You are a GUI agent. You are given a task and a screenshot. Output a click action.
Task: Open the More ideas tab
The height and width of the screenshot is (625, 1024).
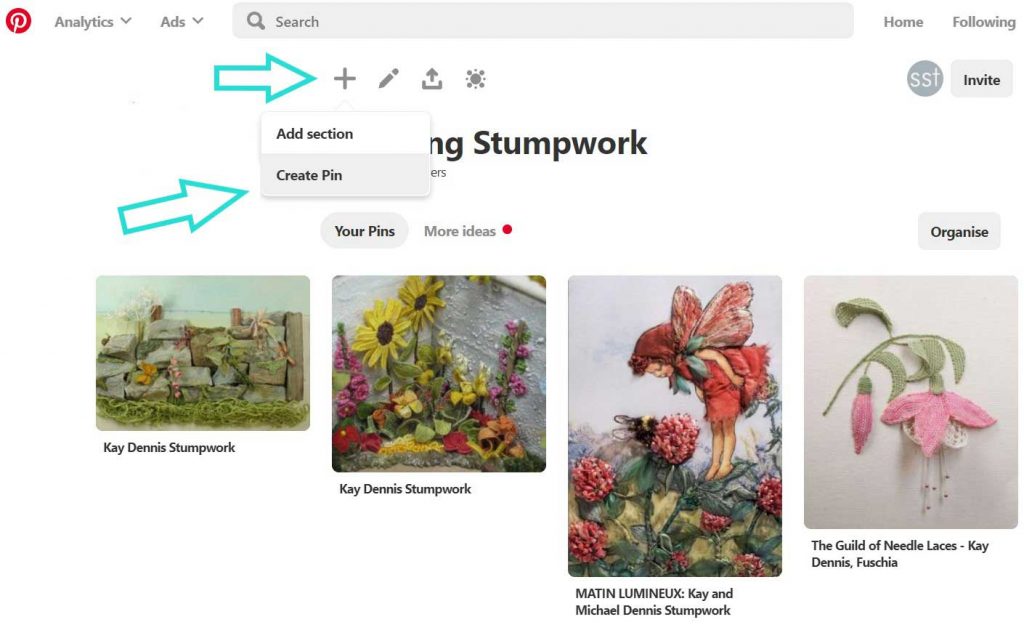(467, 231)
